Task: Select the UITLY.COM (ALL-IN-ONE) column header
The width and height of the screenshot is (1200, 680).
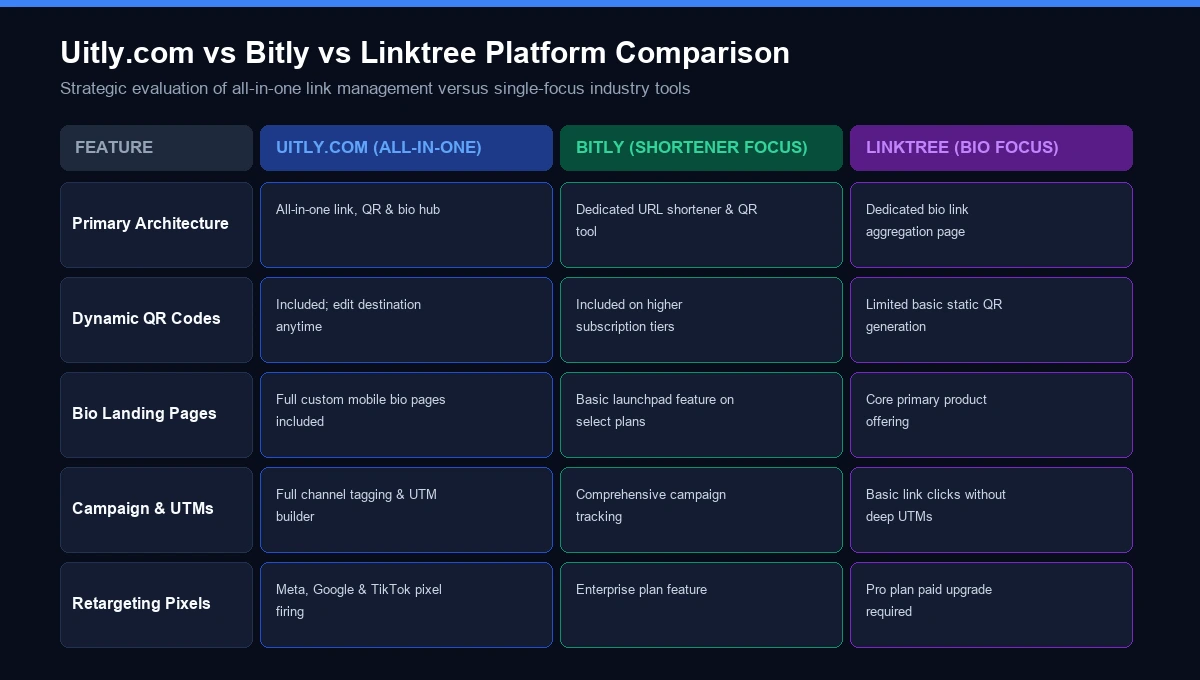Action: point(406,148)
